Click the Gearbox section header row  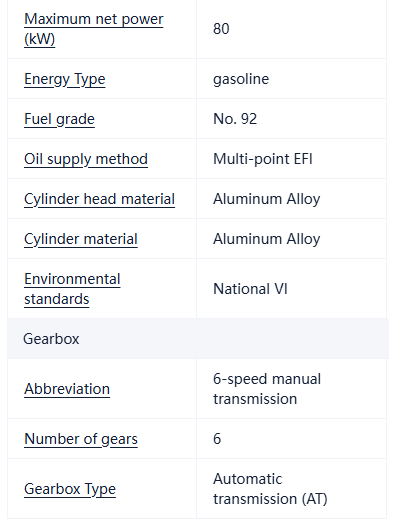pos(198,339)
